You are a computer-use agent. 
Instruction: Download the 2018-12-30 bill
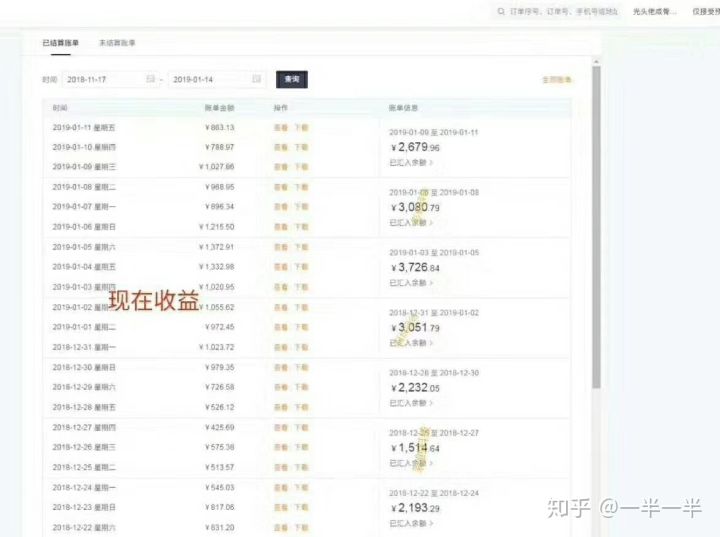tap(301, 367)
